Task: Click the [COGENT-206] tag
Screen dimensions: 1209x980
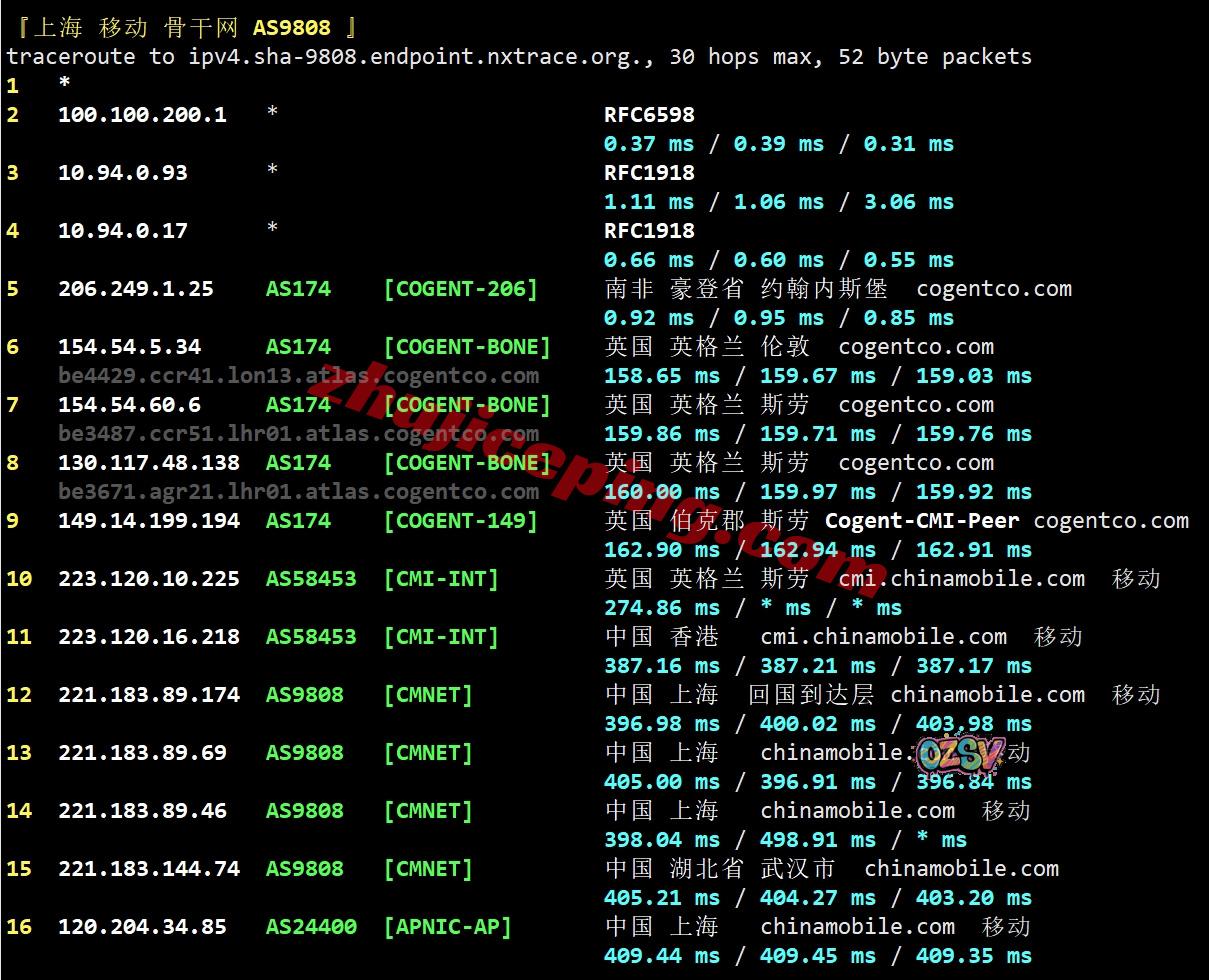Action: click(461, 289)
